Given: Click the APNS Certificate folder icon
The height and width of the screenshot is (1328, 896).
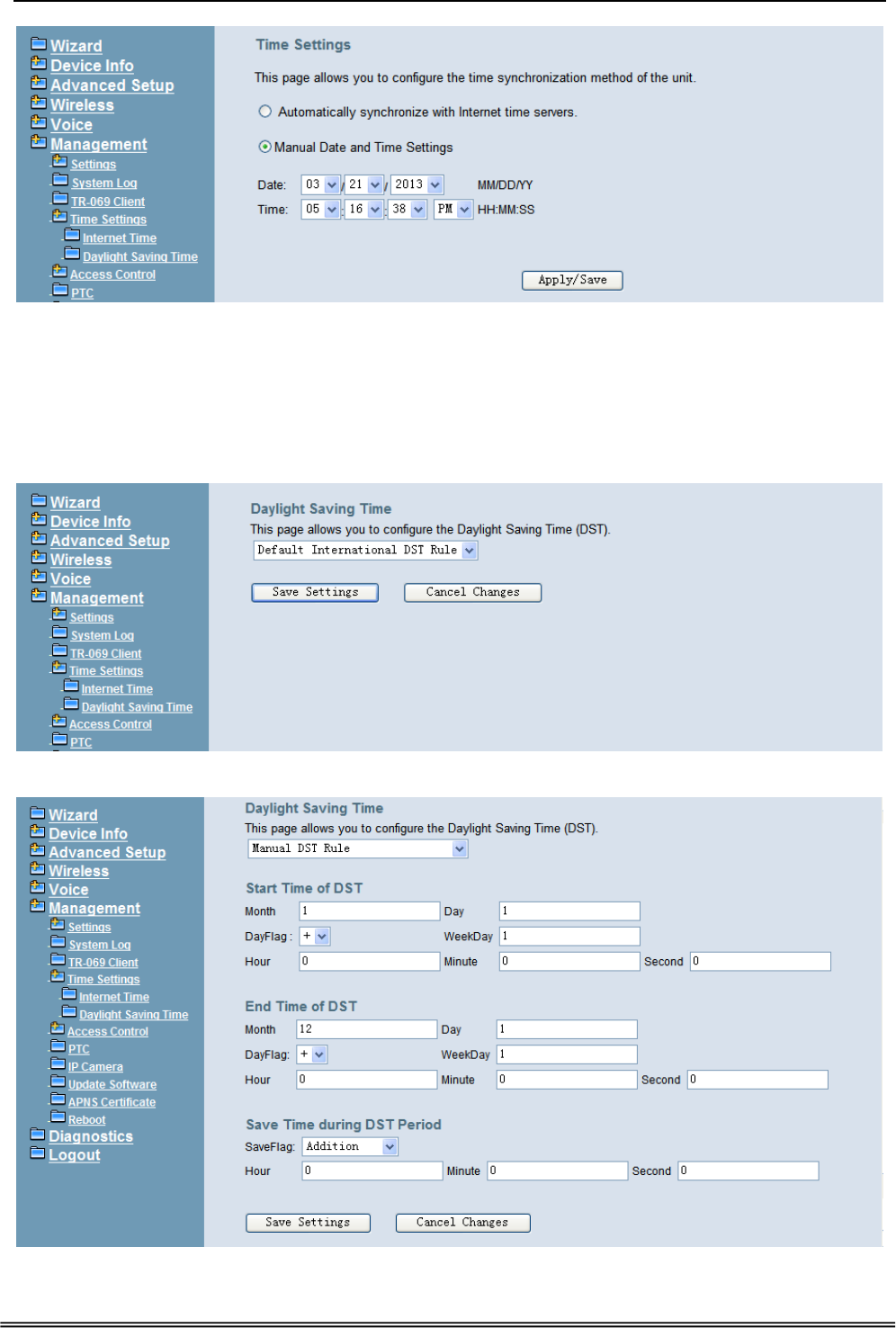Looking at the screenshot, I should click(x=58, y=1099).
